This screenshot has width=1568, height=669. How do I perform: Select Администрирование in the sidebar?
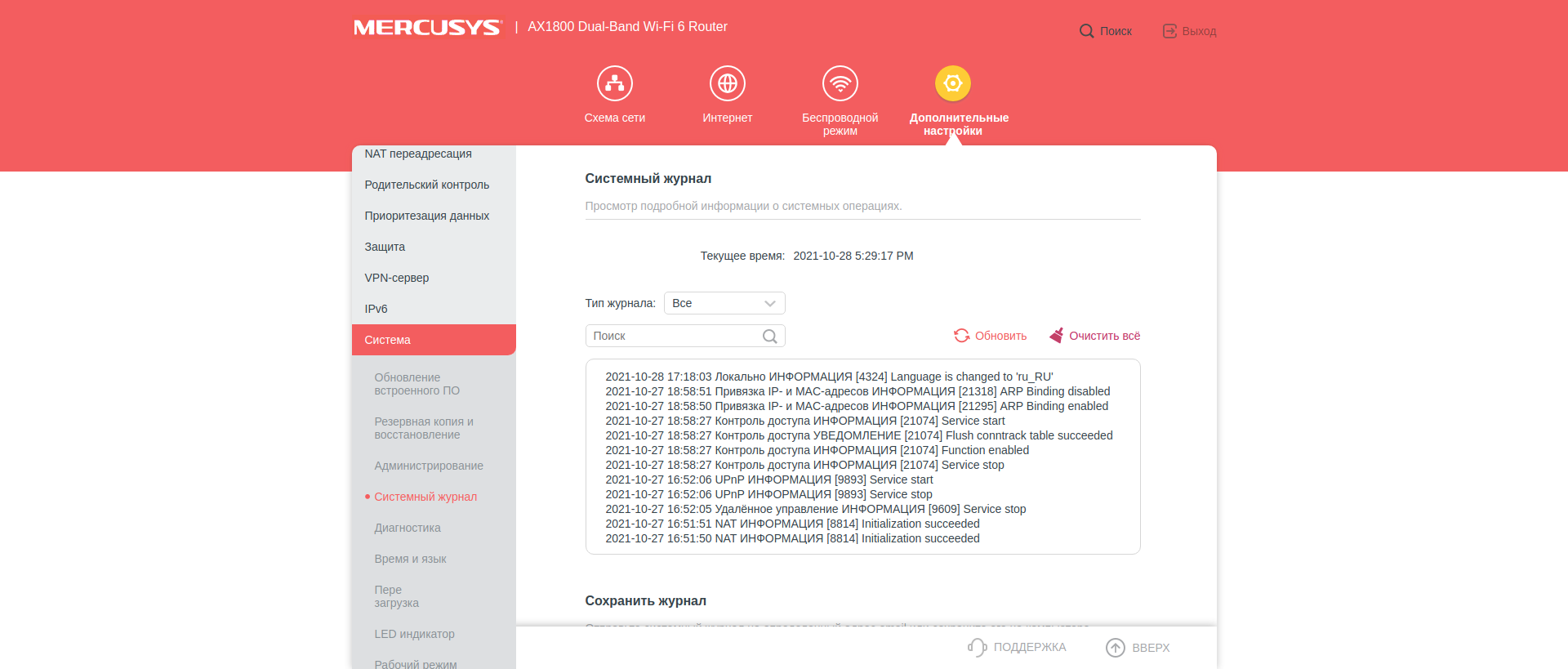[x=429, y=466]
